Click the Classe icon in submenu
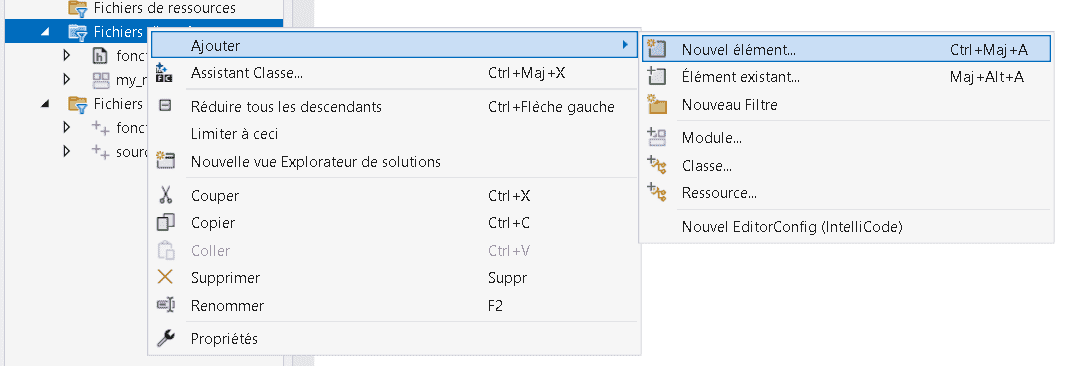 656,165
